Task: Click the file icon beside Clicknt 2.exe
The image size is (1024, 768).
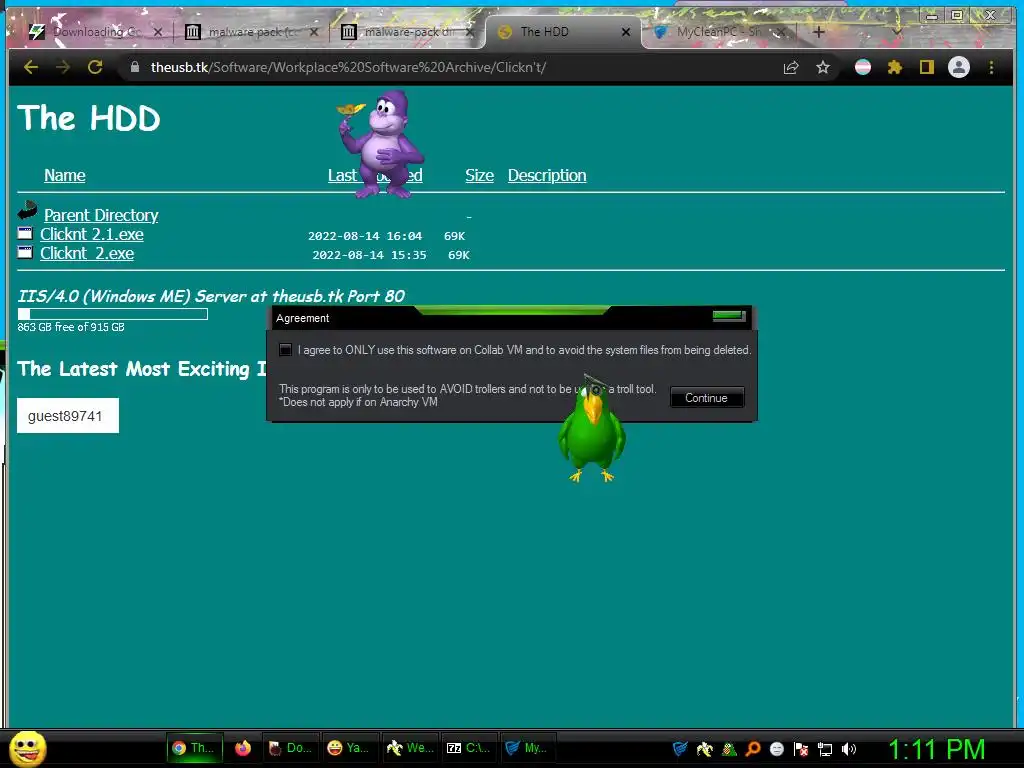Action: coord(25,252)
